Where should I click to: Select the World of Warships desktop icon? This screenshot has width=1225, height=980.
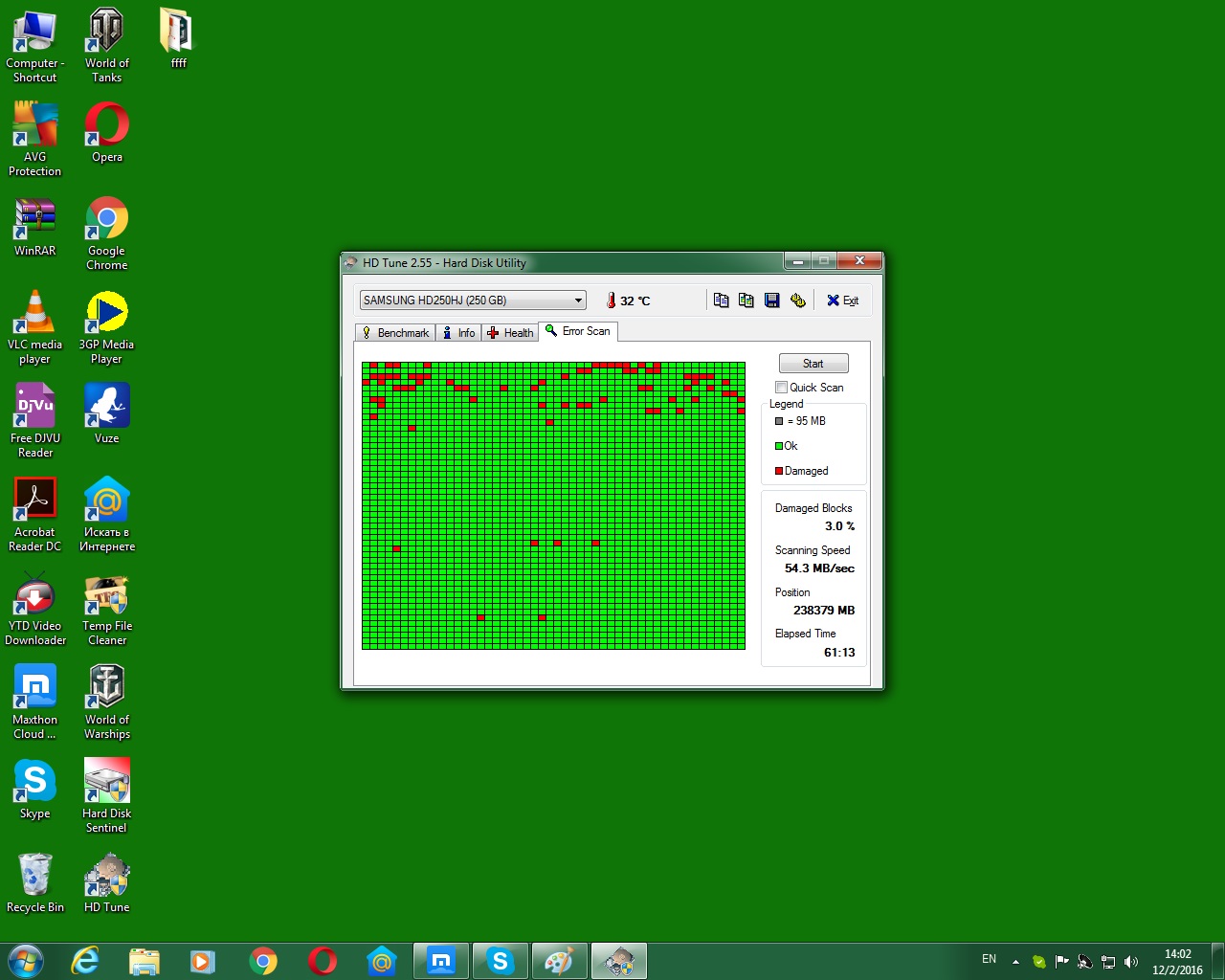106,701
